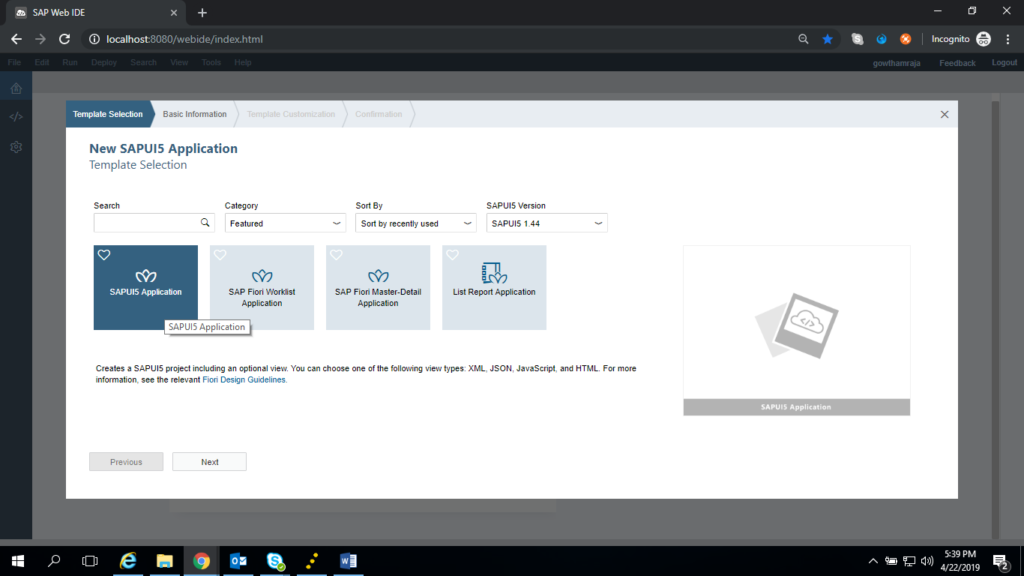Open the Run menu
Viewport: 1024px width, 576px height.
coord(70,63)
